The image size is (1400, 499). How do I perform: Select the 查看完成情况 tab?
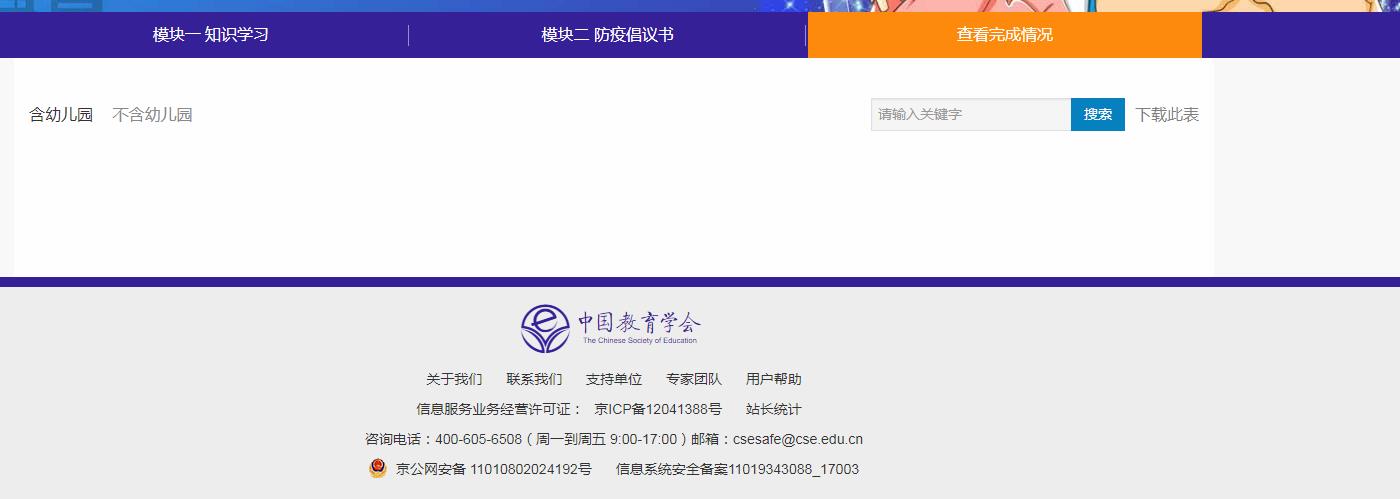[1004, 35]
